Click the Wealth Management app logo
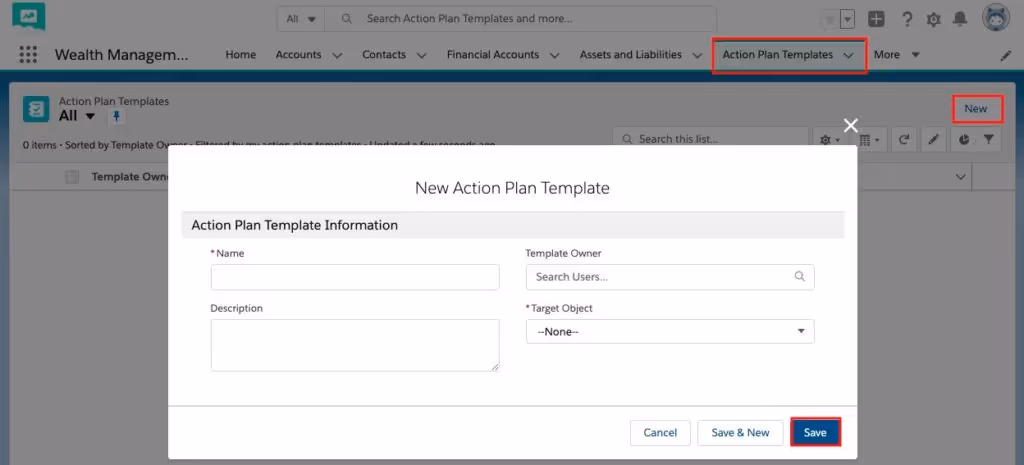 (x=29, y=17)
